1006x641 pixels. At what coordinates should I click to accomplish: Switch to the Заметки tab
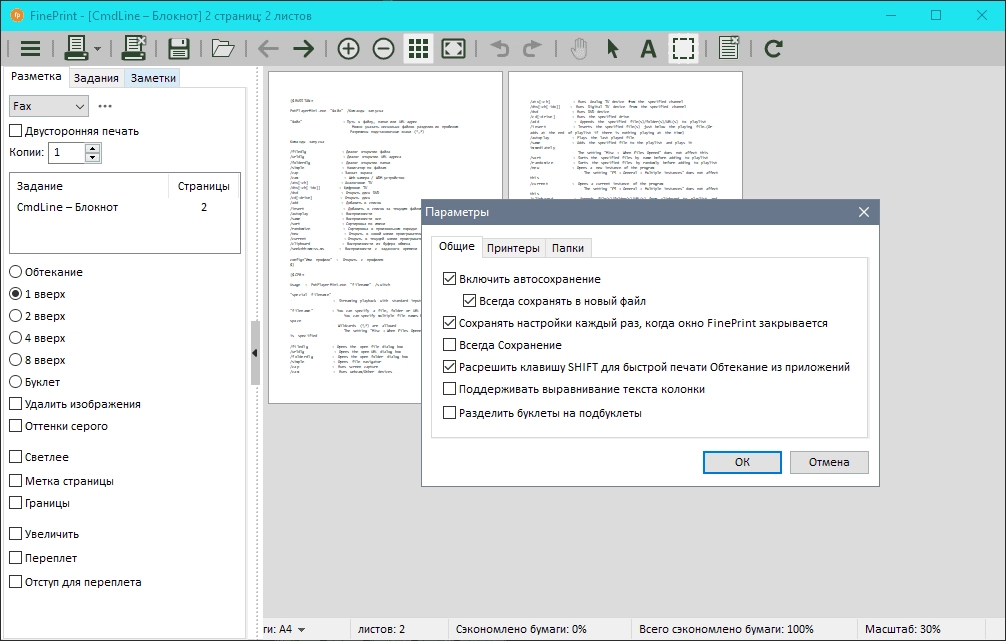(x=153, y=78)
